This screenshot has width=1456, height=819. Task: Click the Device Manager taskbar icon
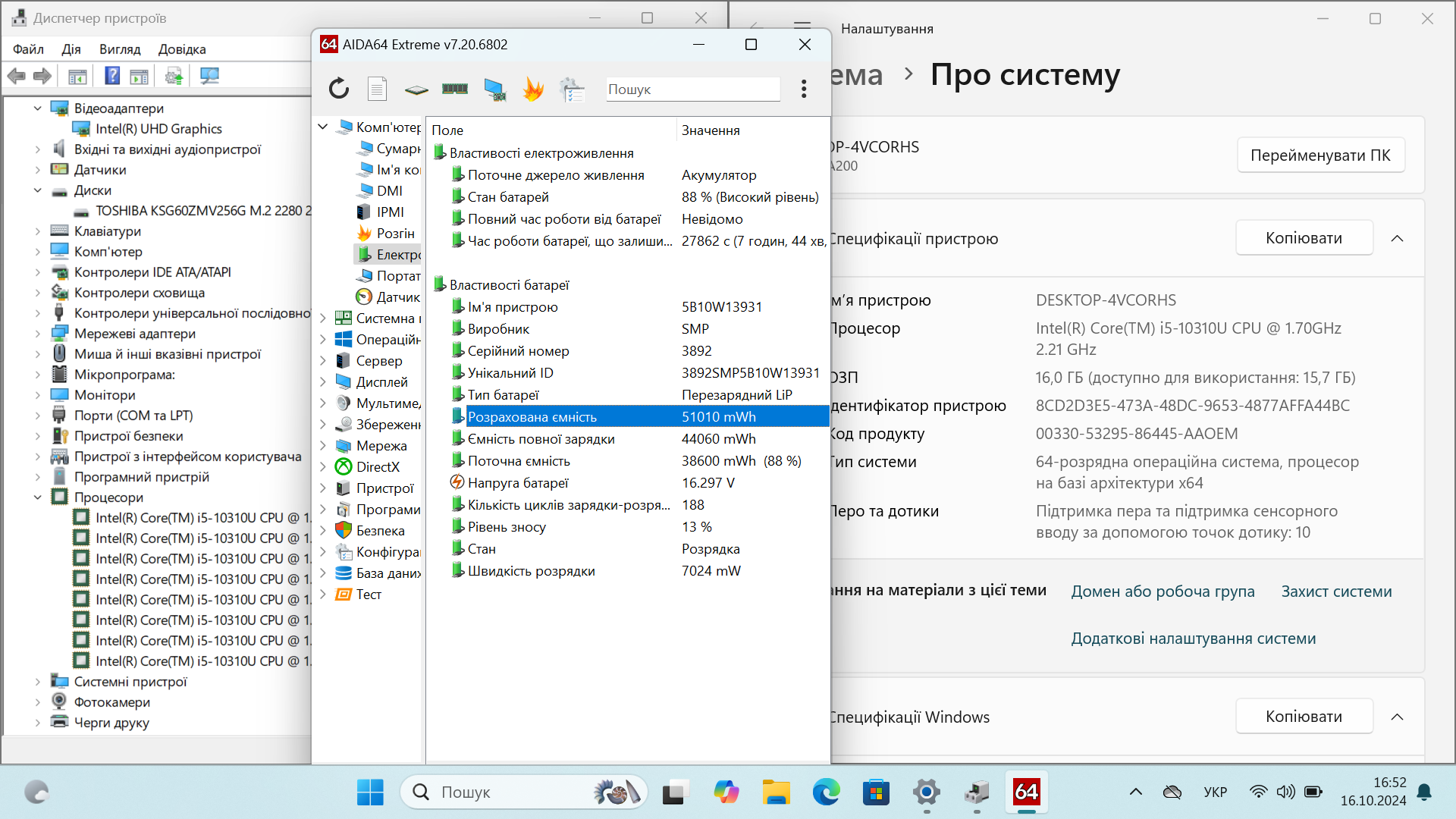[x=977, y=792]
